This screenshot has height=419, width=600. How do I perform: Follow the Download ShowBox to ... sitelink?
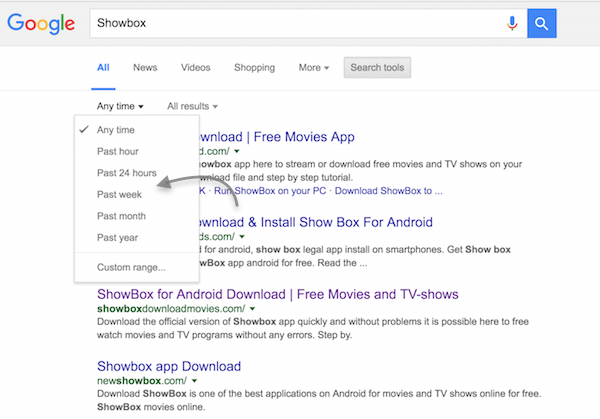click(388, 191)
